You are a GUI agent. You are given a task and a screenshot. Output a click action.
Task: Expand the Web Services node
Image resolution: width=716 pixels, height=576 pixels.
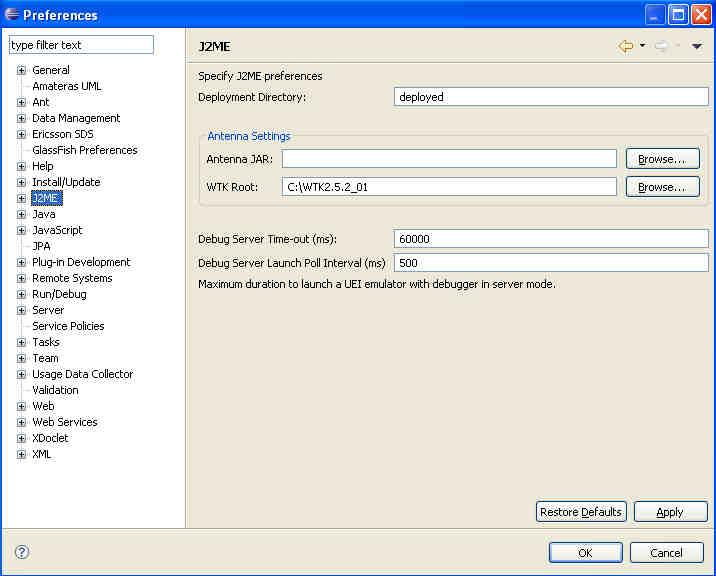(x=21, y=422)
